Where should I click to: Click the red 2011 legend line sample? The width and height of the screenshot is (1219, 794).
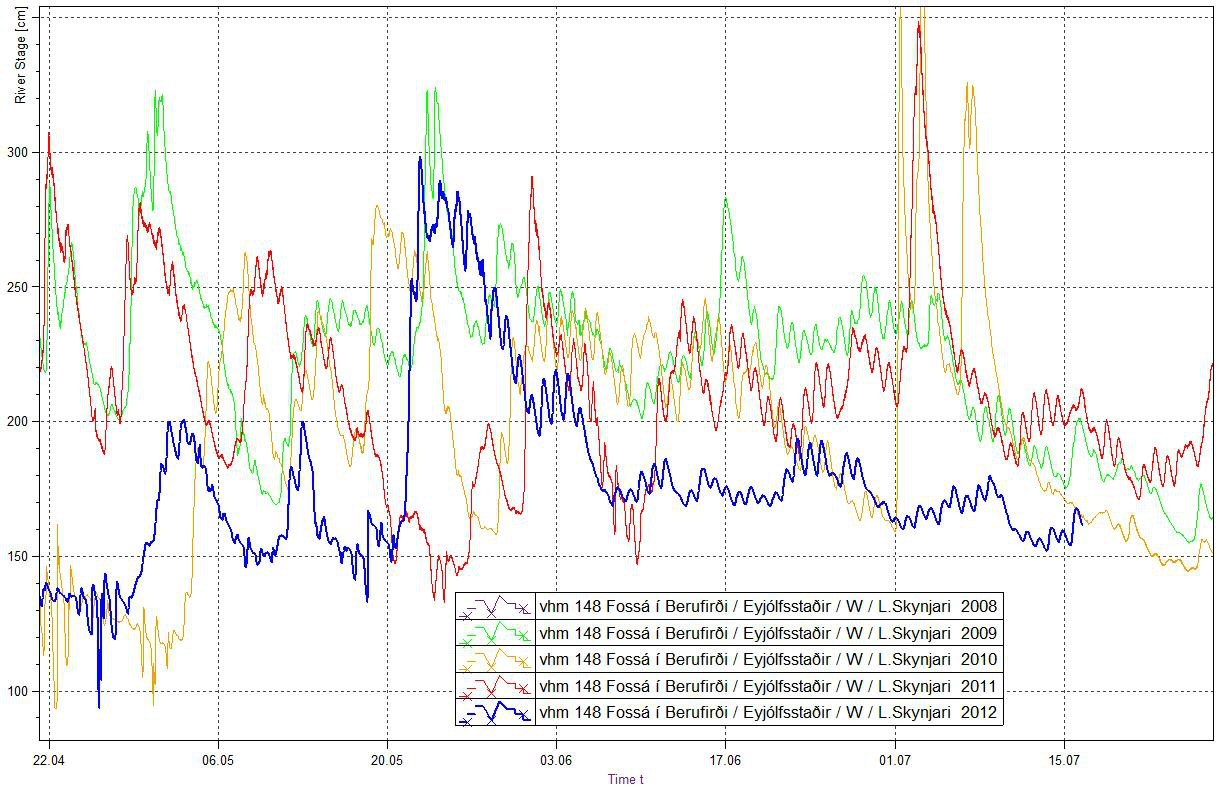click(494, 687)
